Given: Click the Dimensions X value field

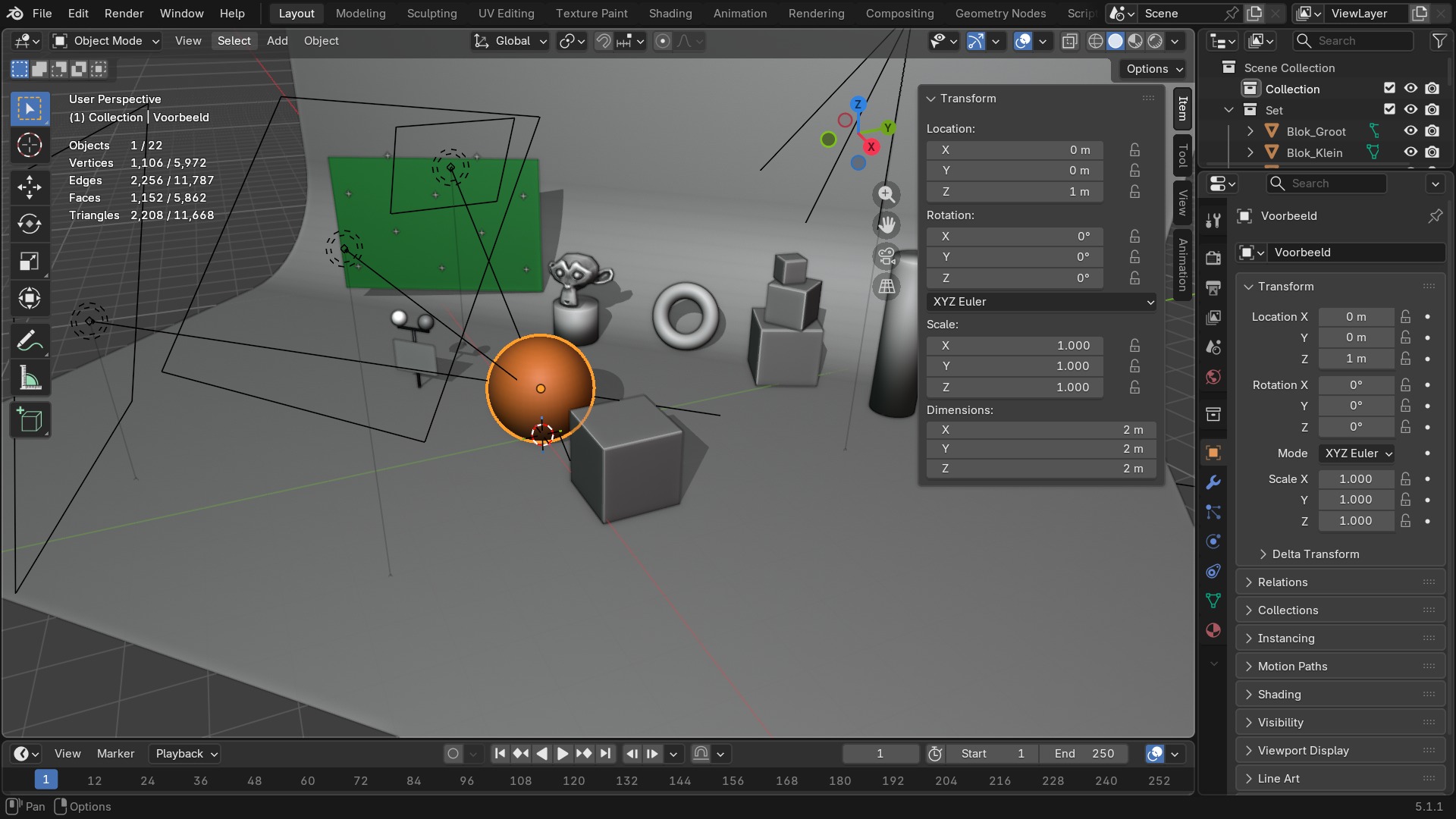Looking at the screenshot, I should click(1040, 430).
